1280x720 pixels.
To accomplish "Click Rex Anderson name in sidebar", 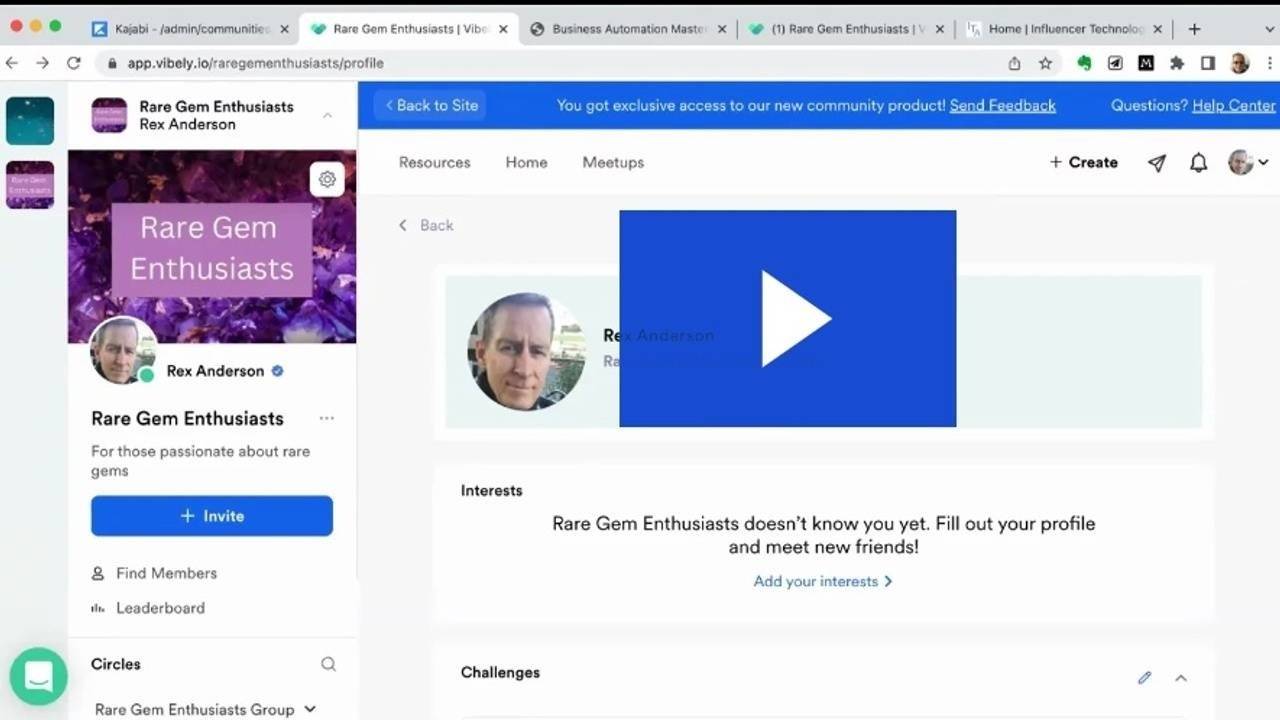I will [215, 371].
